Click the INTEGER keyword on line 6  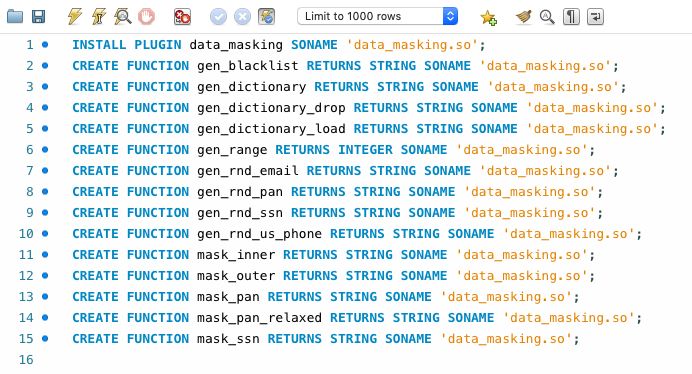pyautogui.click(x=365, y=150)
